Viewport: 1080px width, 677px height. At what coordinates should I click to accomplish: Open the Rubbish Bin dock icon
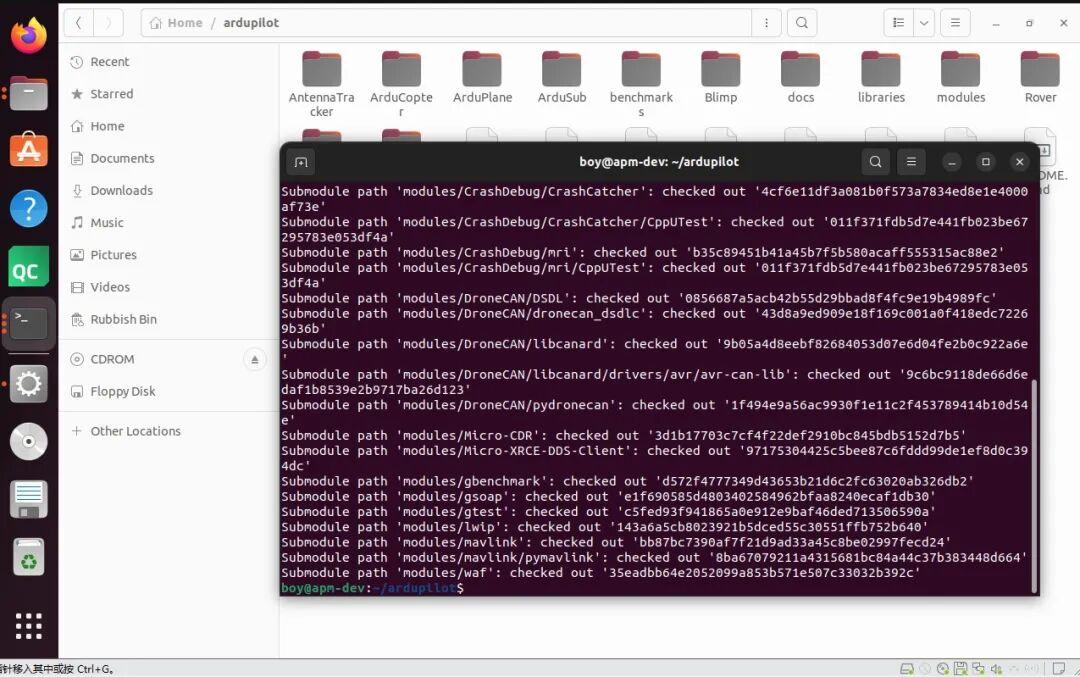click(28, 556)
